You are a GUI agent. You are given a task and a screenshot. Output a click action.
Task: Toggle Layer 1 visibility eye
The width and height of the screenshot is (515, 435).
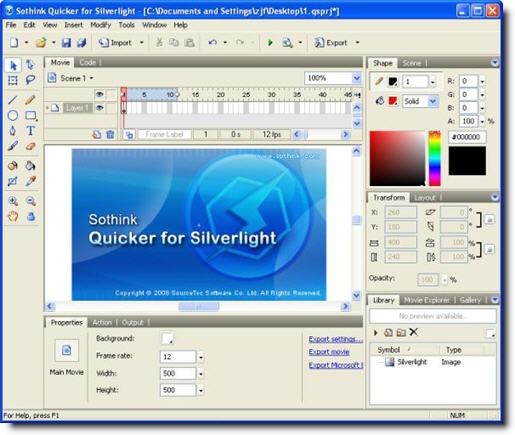click(99, 108)
